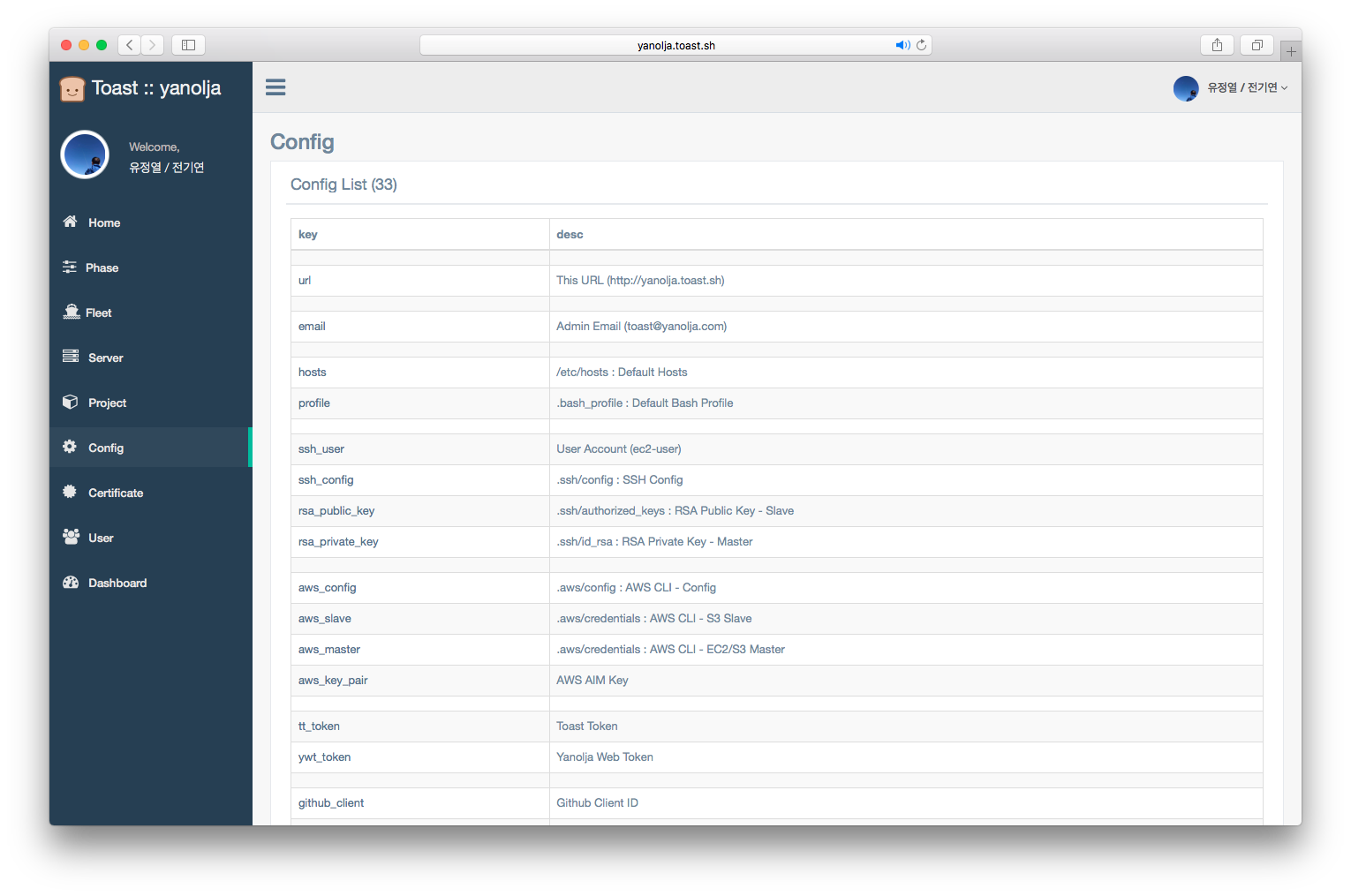The image size is (1351, 896).
Task: Click the 'Yanolja Web Token' description
Action: tap(605, 757)
